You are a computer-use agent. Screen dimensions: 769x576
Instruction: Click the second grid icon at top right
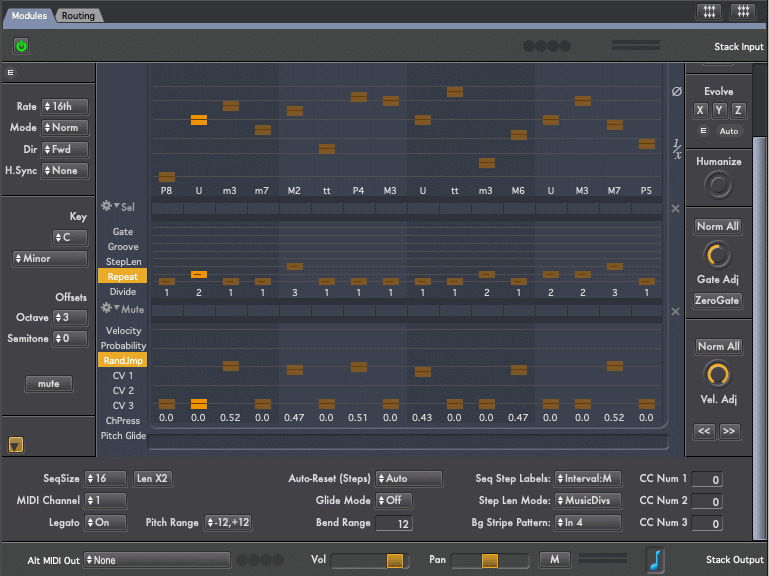point(743,11)
